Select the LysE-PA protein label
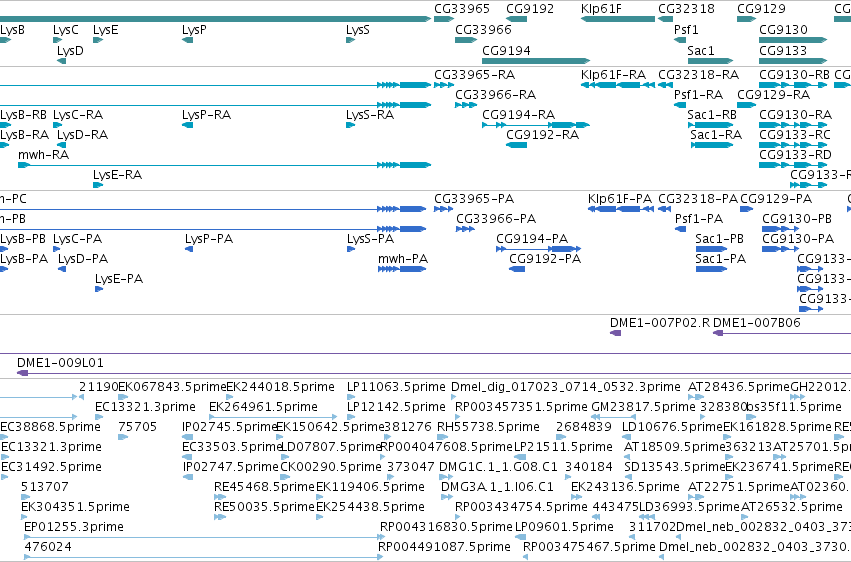The height and width of the screenshot is (562, 851). [x=119, y=279]
